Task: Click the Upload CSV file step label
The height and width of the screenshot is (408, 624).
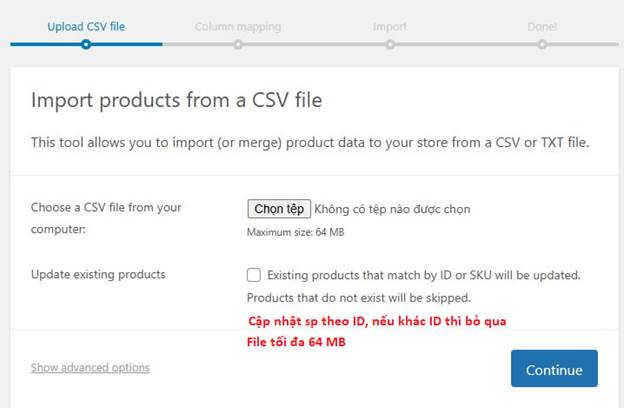Action: tap(86, 26)
